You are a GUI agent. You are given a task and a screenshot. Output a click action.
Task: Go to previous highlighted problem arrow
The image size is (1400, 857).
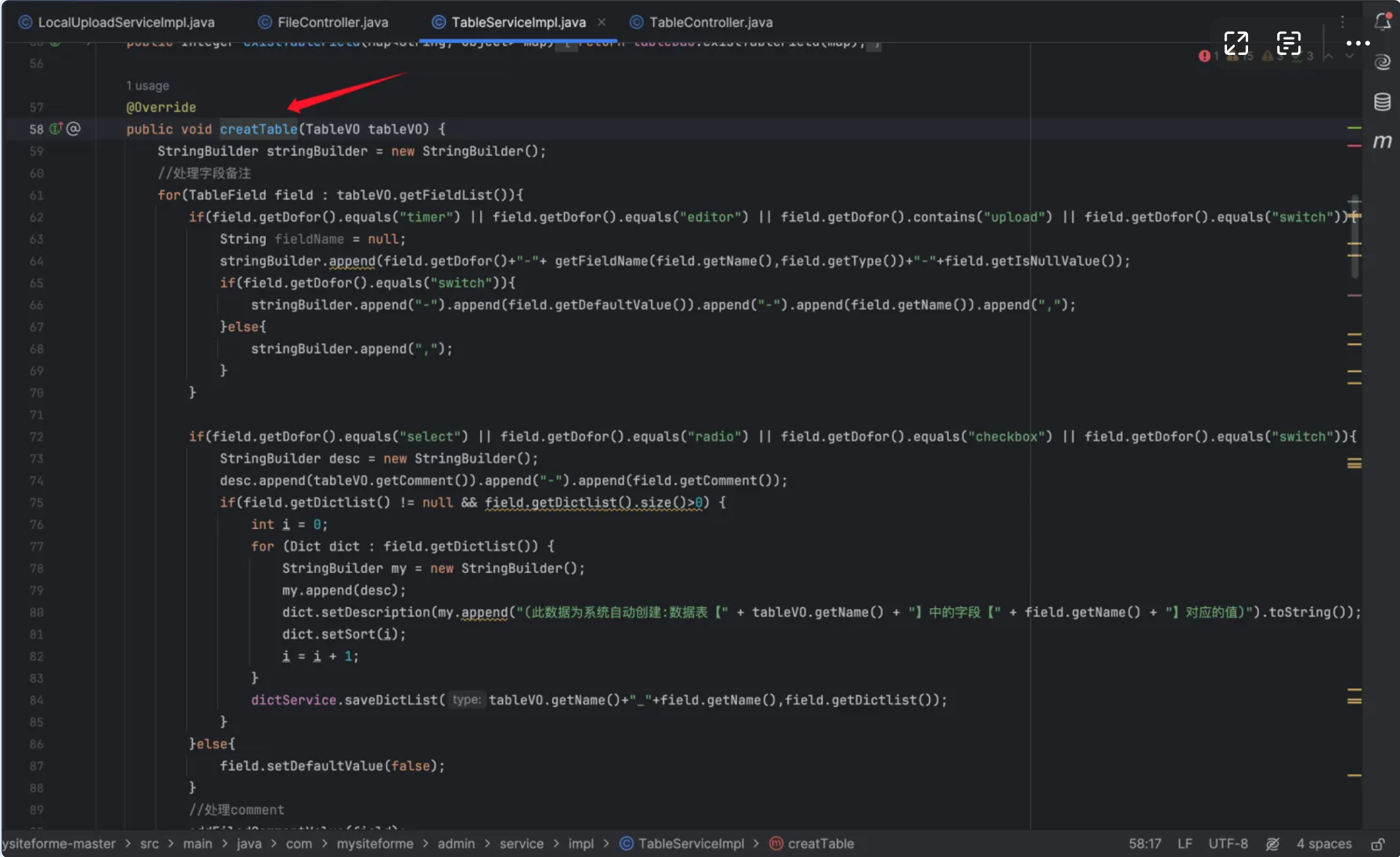pos(1329,56)
